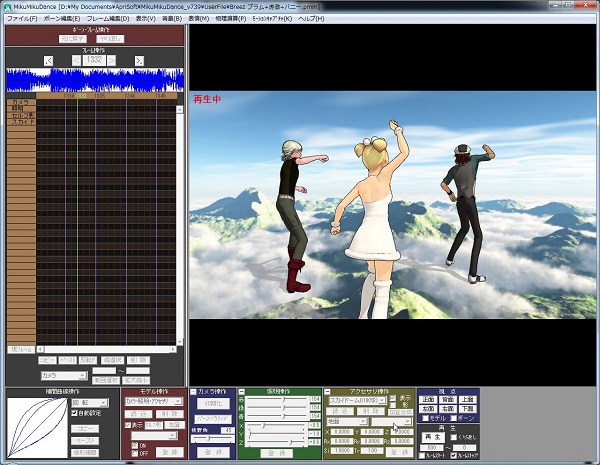Open the empty dropdown in モデル操作 panel

(x=154, y=436)
